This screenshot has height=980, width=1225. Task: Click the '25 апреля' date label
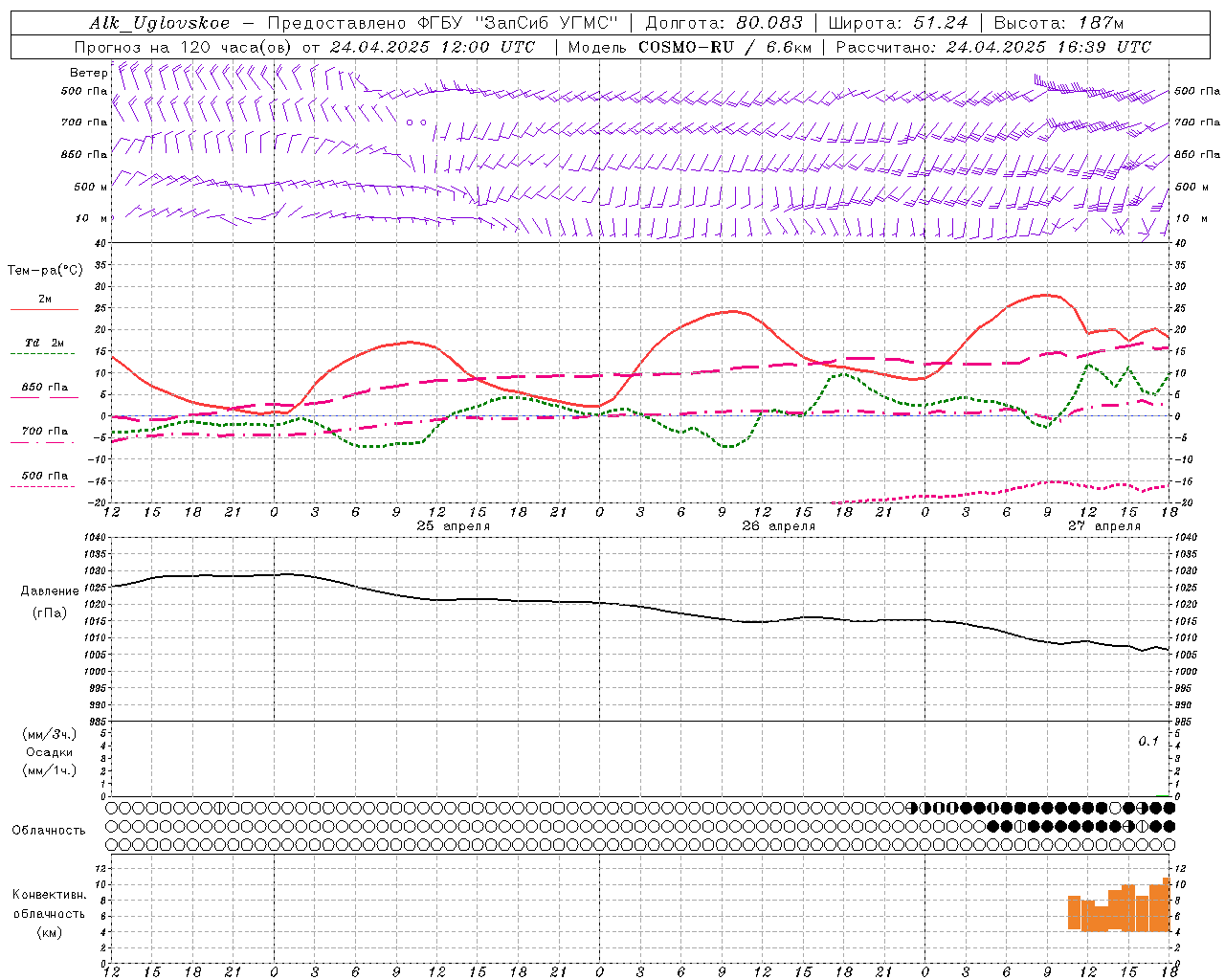click(454, 526)
